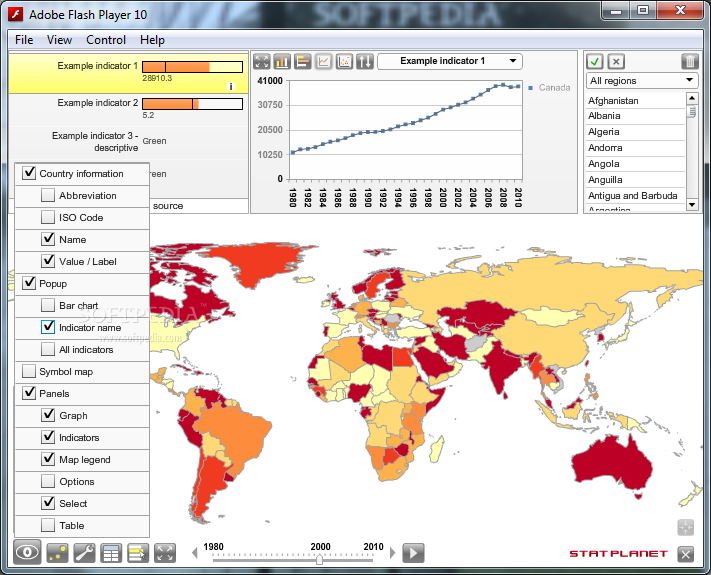Click country list scroll down arrow
This screenshot has height=575, width=711.
(x=692, y=205)
